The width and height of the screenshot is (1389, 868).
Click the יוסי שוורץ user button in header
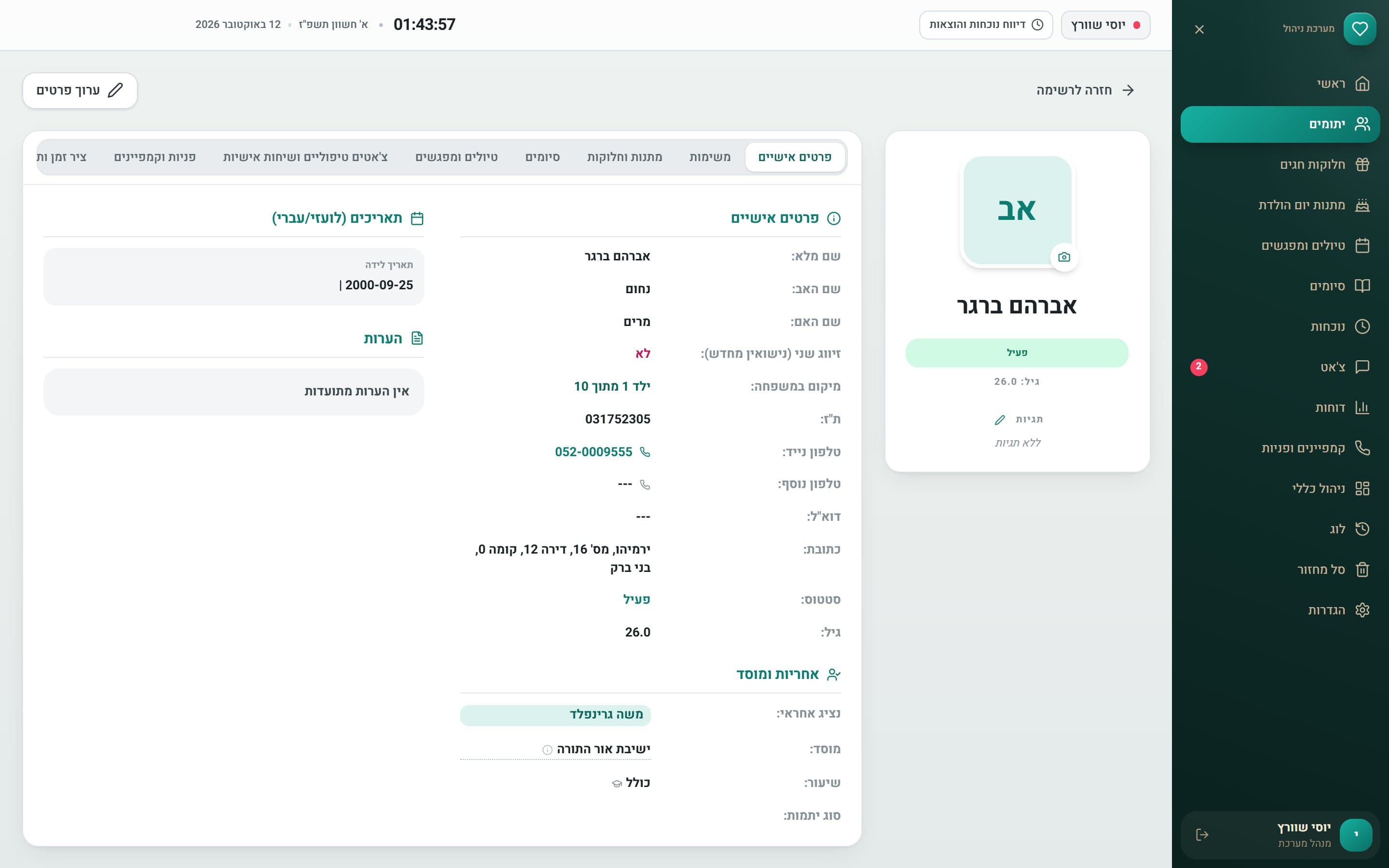coord(1105,25)
